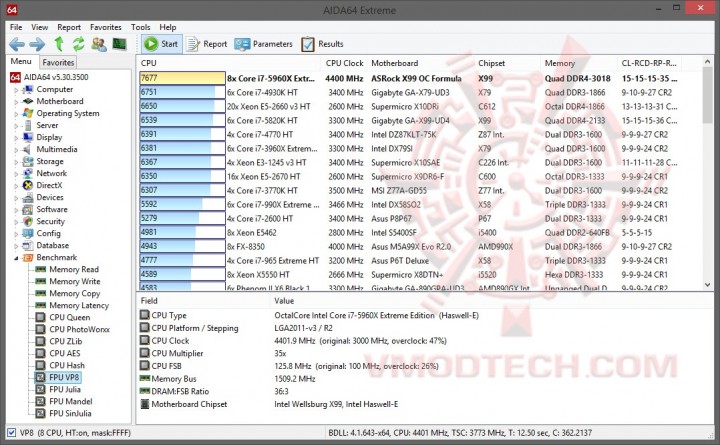
Task: Toggle the VP8 checkbox in the status bar
Action: pyautogui.click(x=11, y=433)
